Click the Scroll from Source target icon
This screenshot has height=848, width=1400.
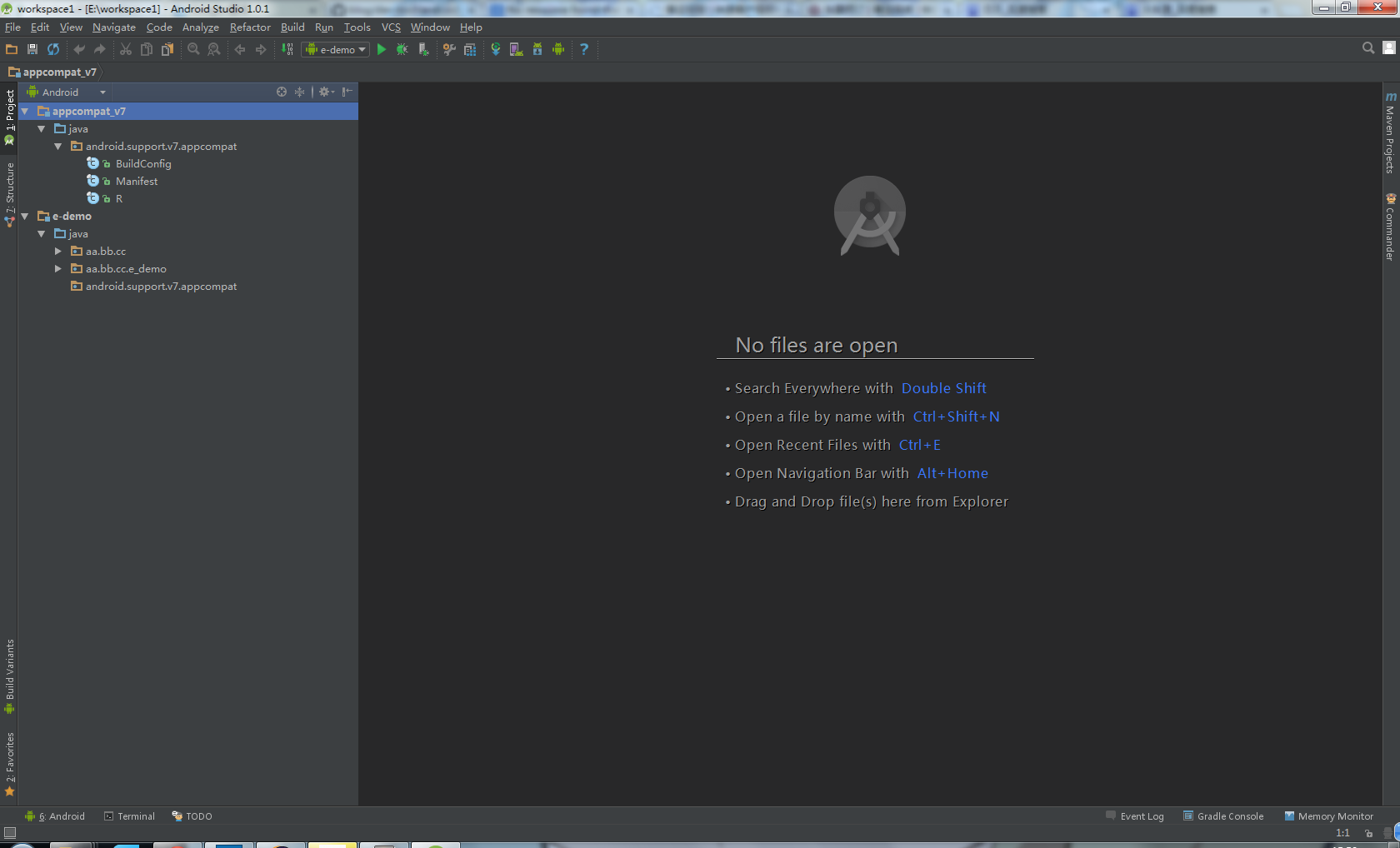pos(282,92)
